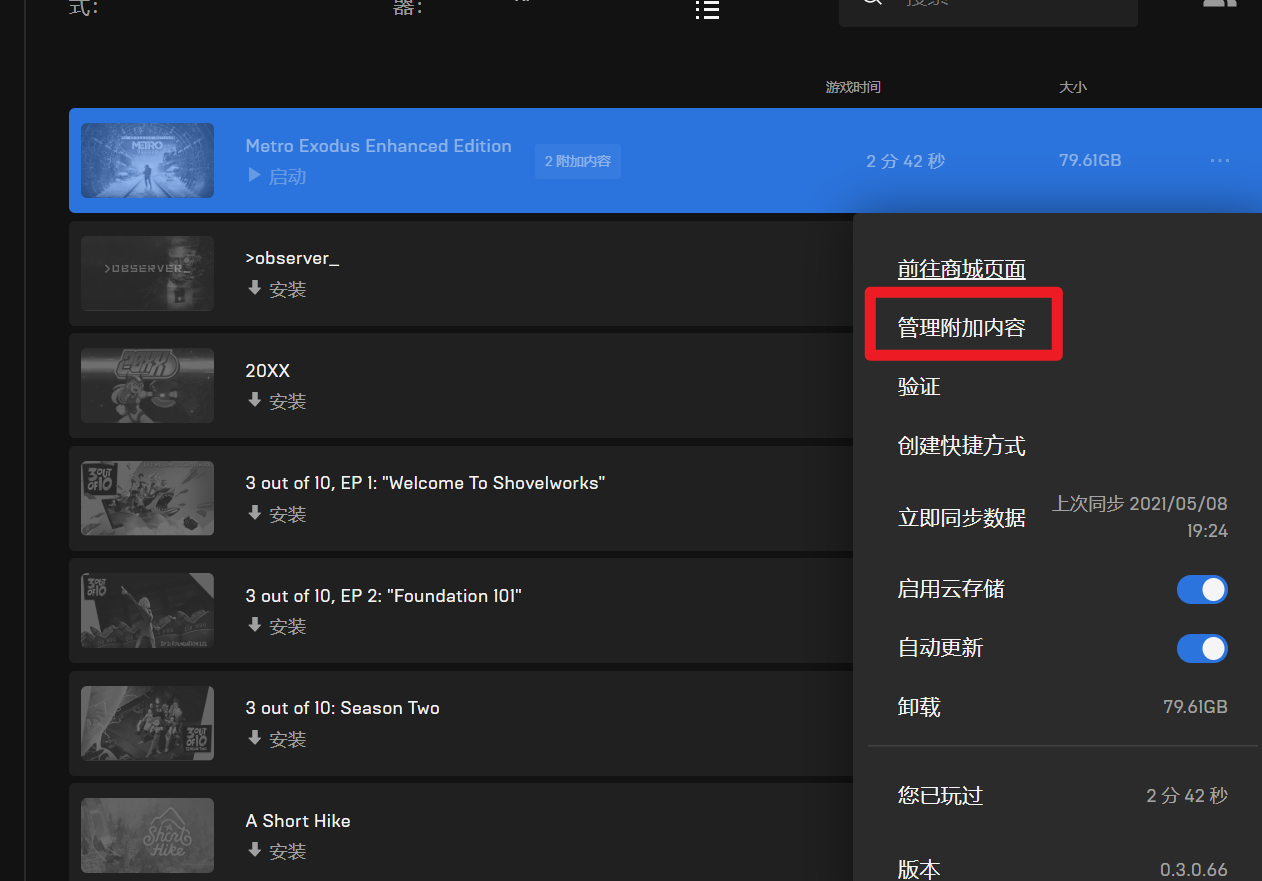Install A Short Hike using its 安装 button
The image size is (1262, 881).
[276, 851]
